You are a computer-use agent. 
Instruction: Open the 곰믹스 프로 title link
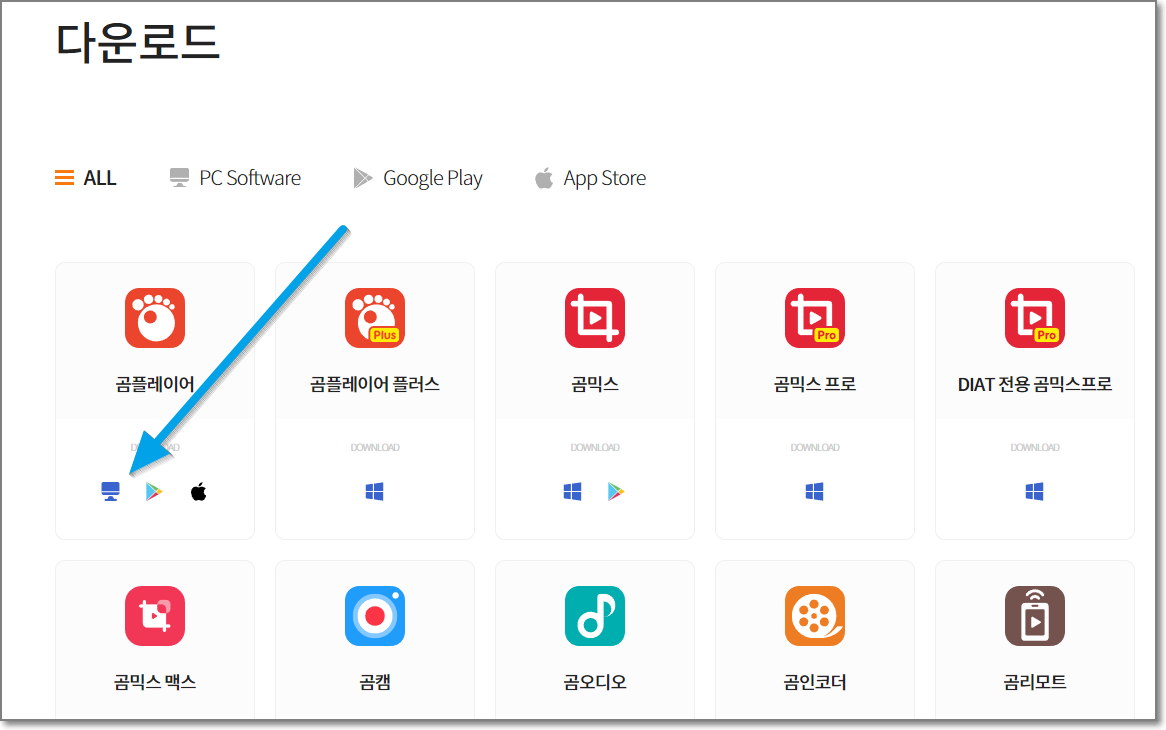click(x=815, y=384)
